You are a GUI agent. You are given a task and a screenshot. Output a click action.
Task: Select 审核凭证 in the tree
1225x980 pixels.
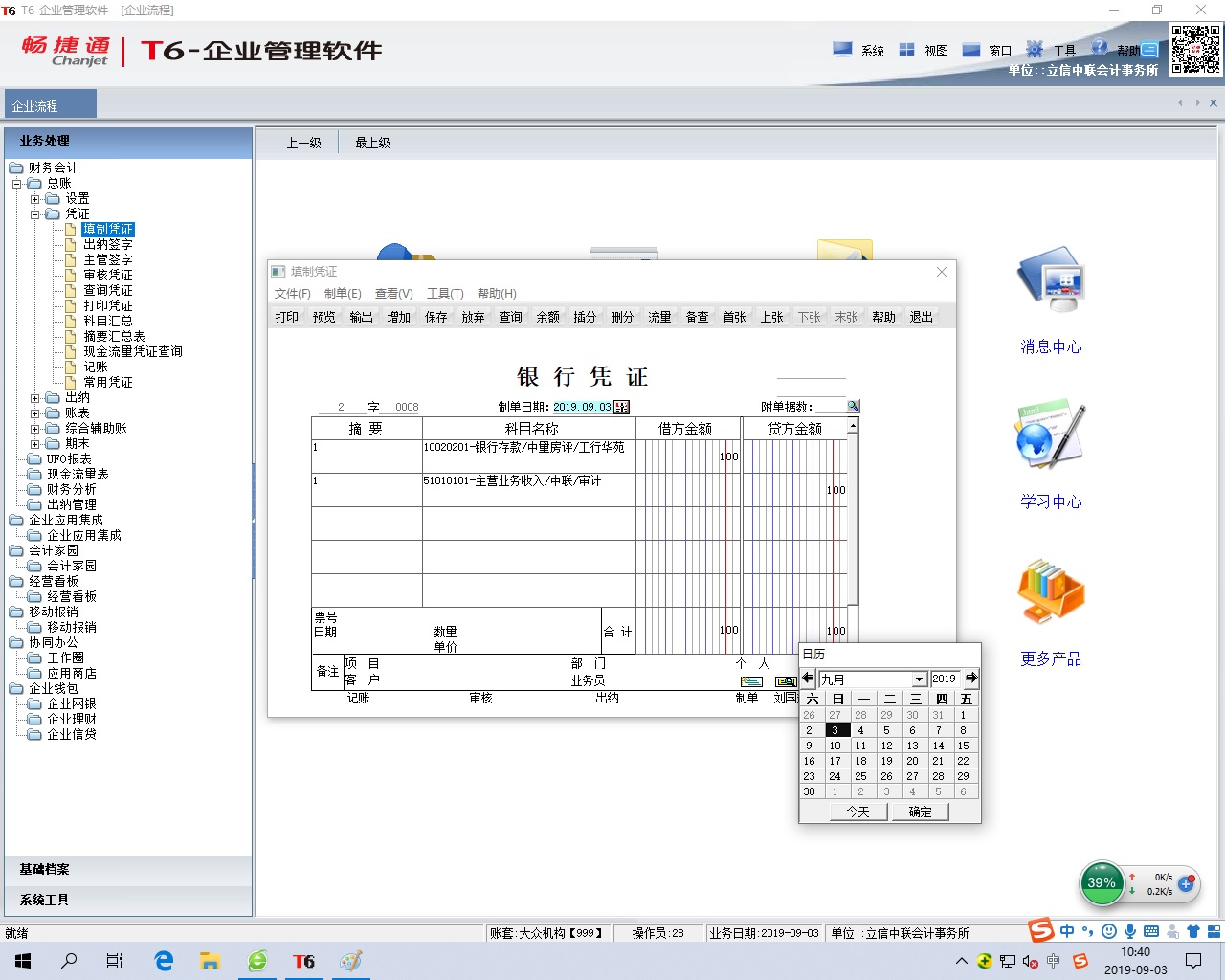(107, 276)
